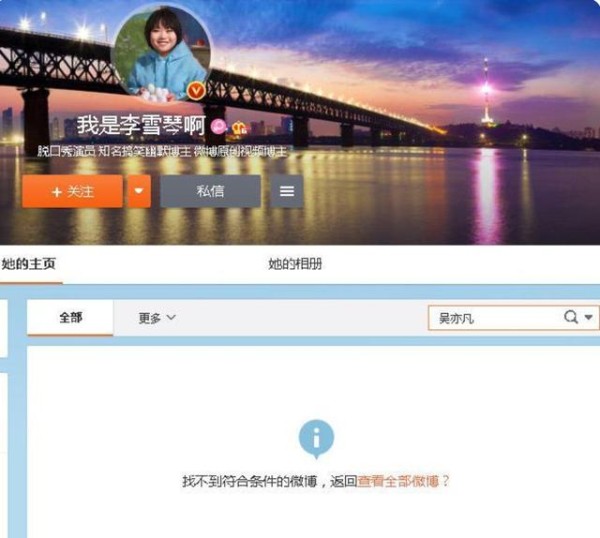Focus the search field containing 吴亦凡
The image size is (600, 538).
(x=514, y=318)
